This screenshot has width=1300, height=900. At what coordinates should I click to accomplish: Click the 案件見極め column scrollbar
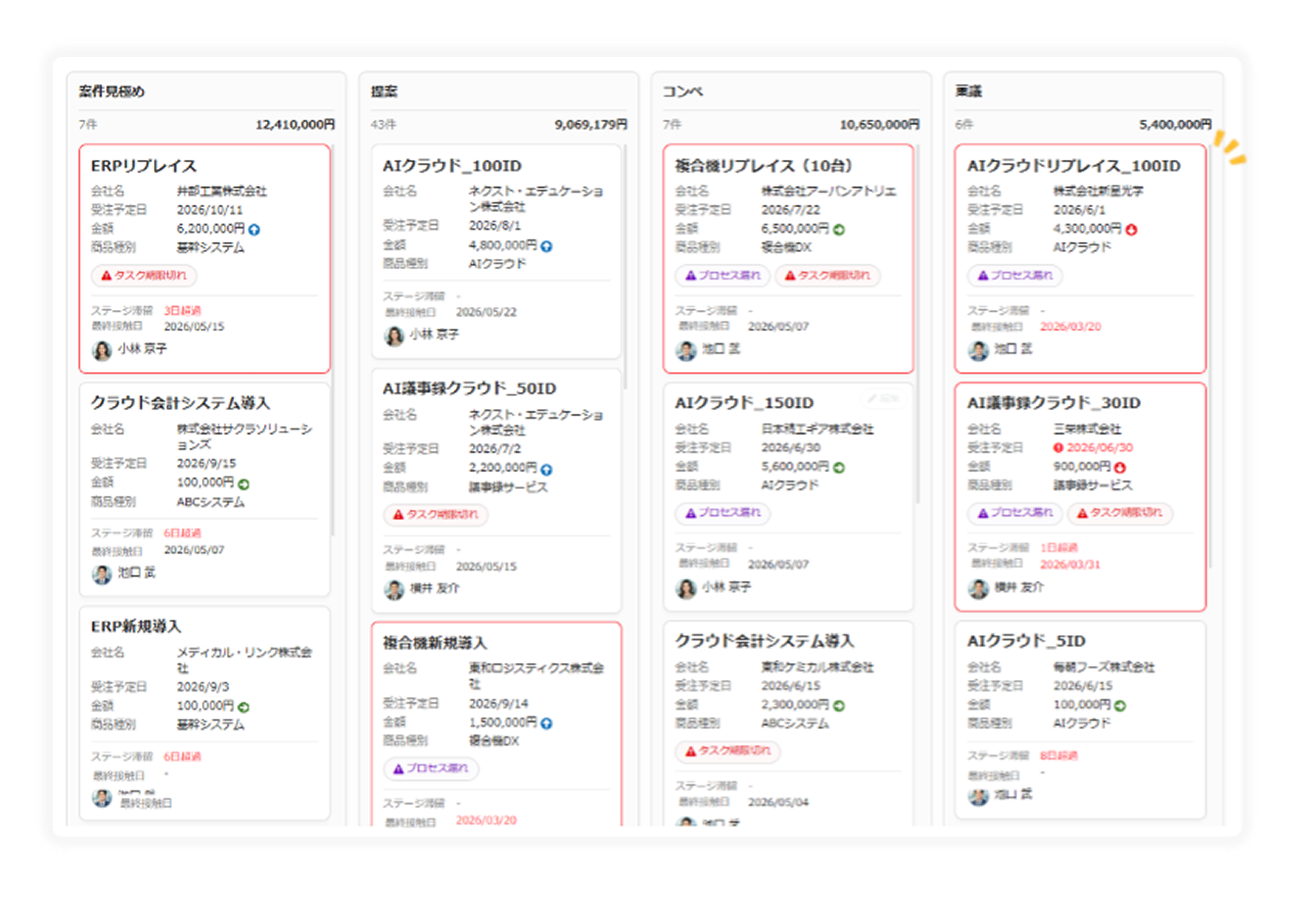click(x=334, y=340)
